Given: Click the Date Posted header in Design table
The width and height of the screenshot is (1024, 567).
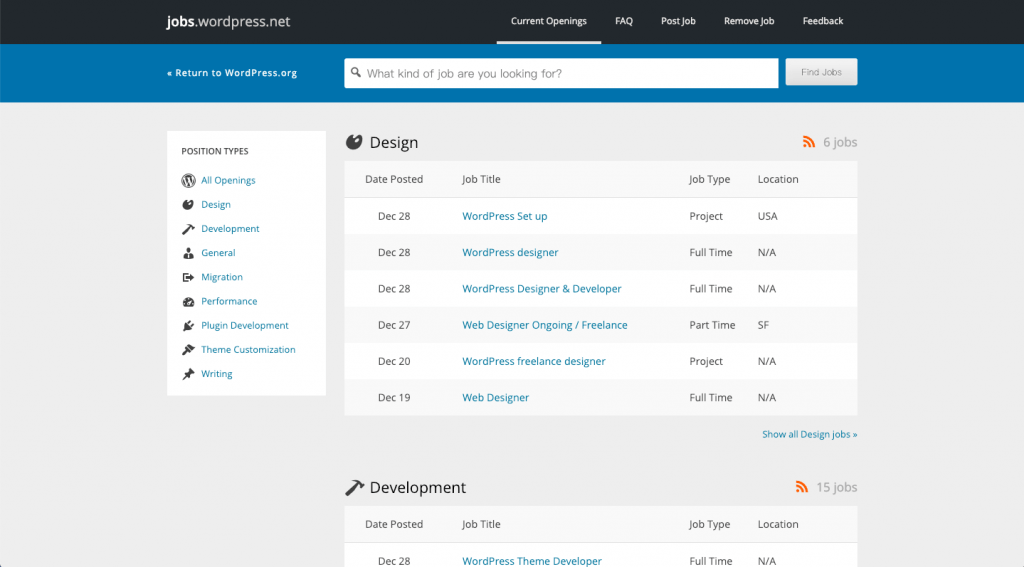Looking at the screenshot, I should coord(394,179).
